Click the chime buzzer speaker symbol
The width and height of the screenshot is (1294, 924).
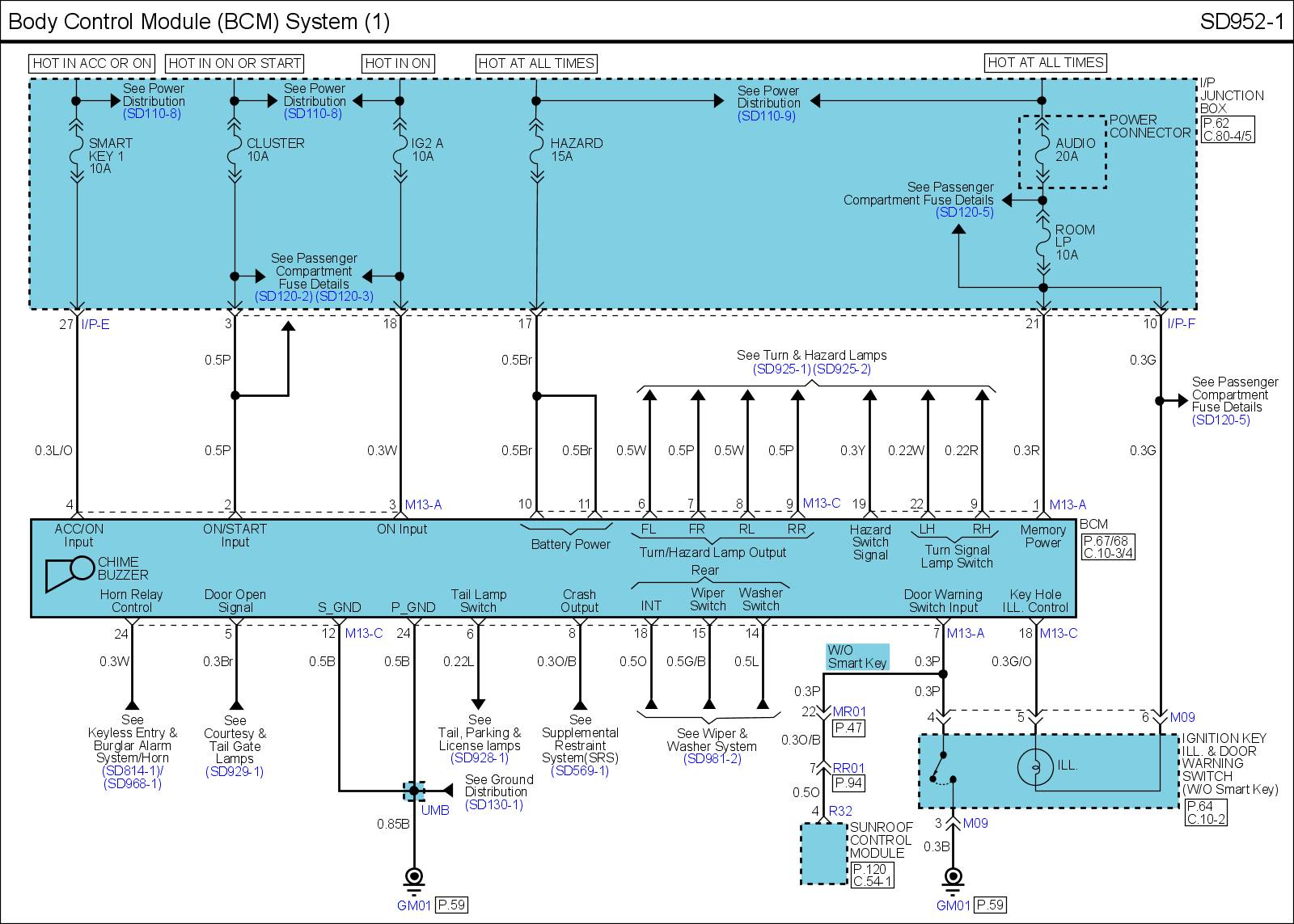(x=71, y=572)
